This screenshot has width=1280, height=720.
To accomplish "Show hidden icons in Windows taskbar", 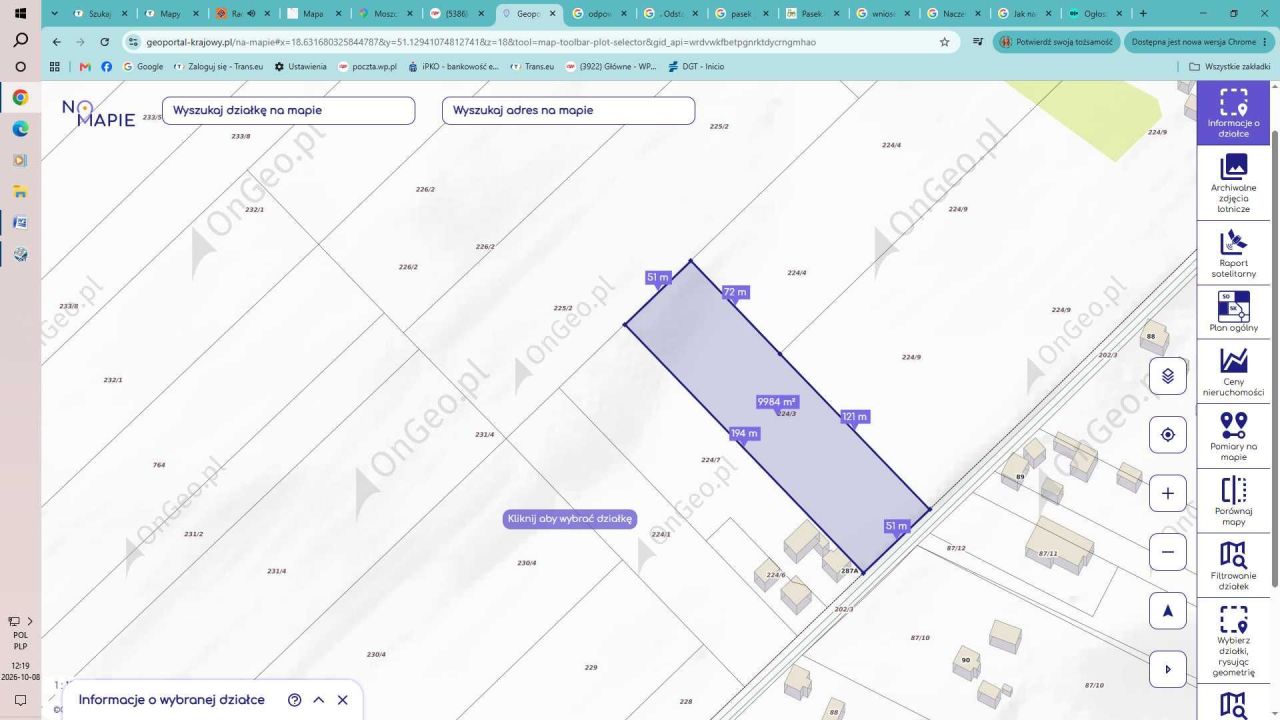I will [30, 621].
